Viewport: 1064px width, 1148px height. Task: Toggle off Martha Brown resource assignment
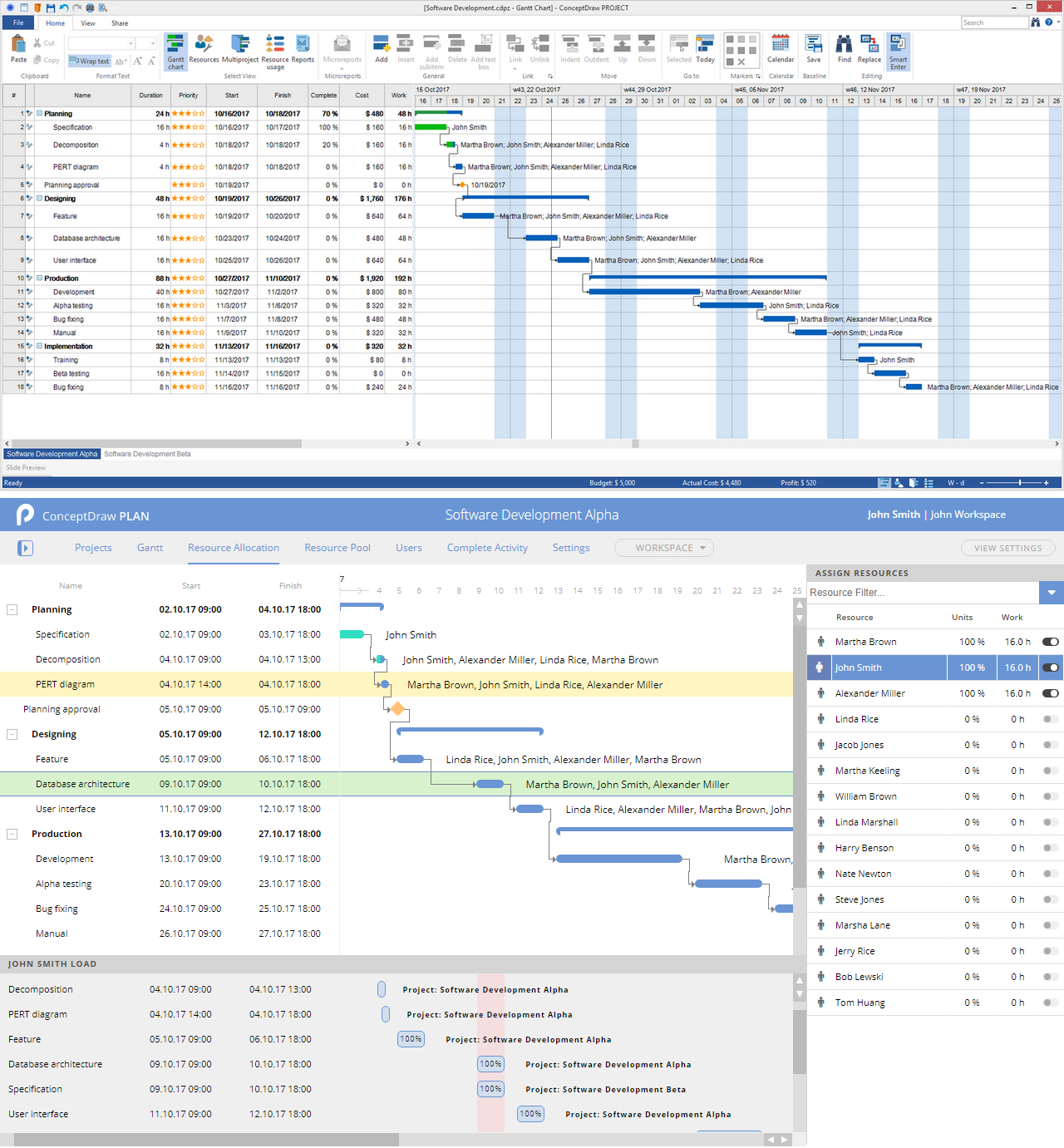pyautogui.click(x=1051, y=642)
